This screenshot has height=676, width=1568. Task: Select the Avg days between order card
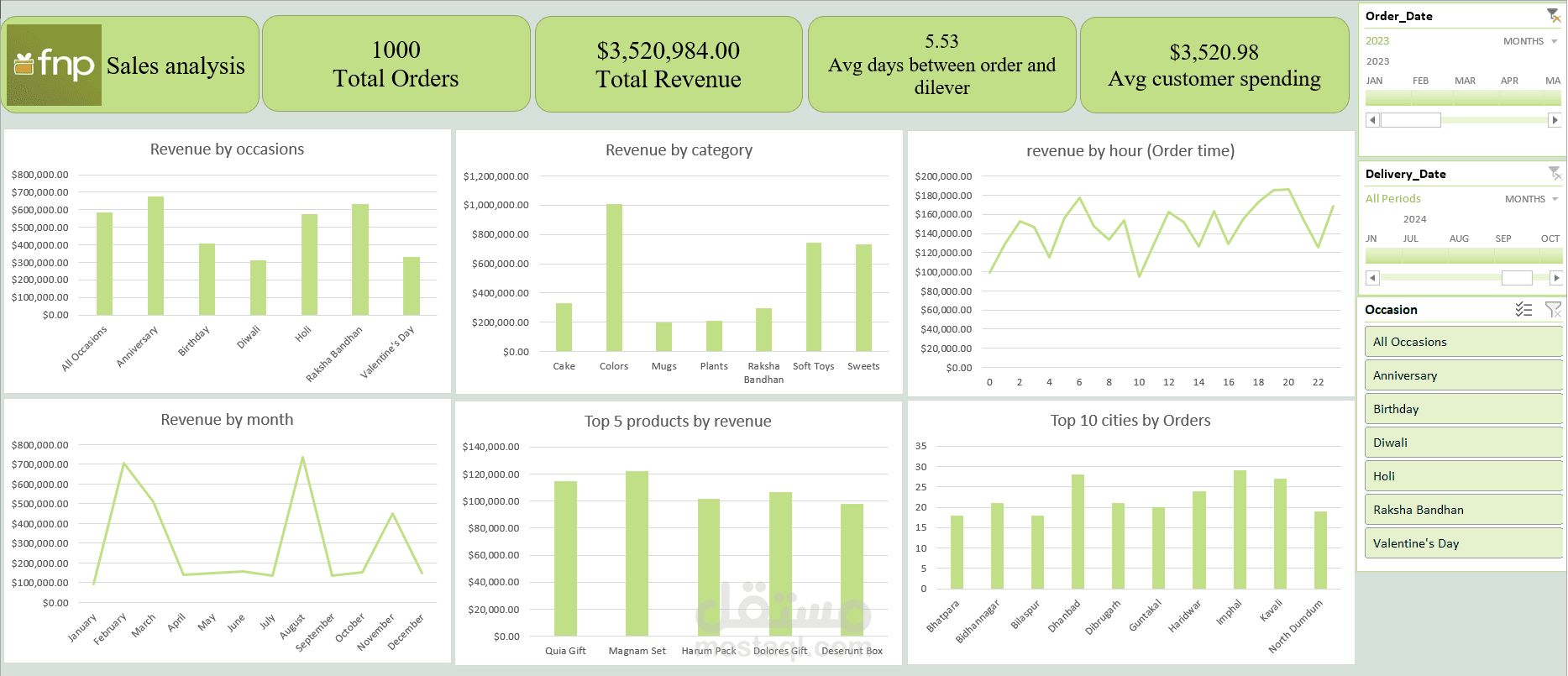pos(941,64)
